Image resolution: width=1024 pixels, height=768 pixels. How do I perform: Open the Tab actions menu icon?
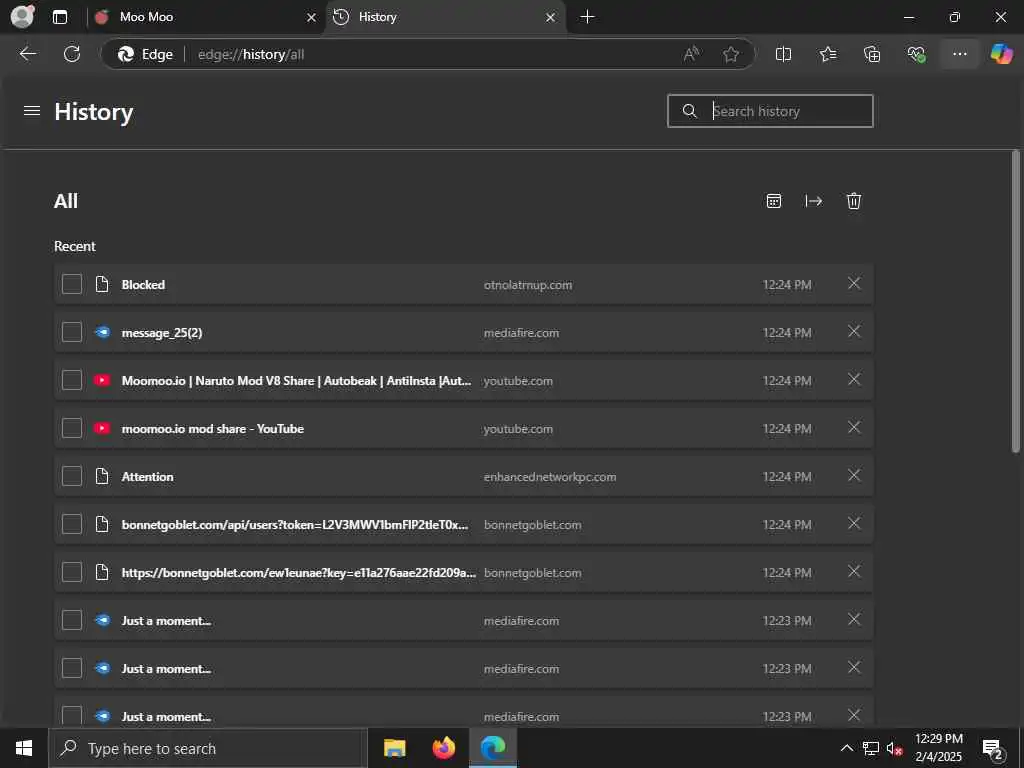[x=60, y=17]
